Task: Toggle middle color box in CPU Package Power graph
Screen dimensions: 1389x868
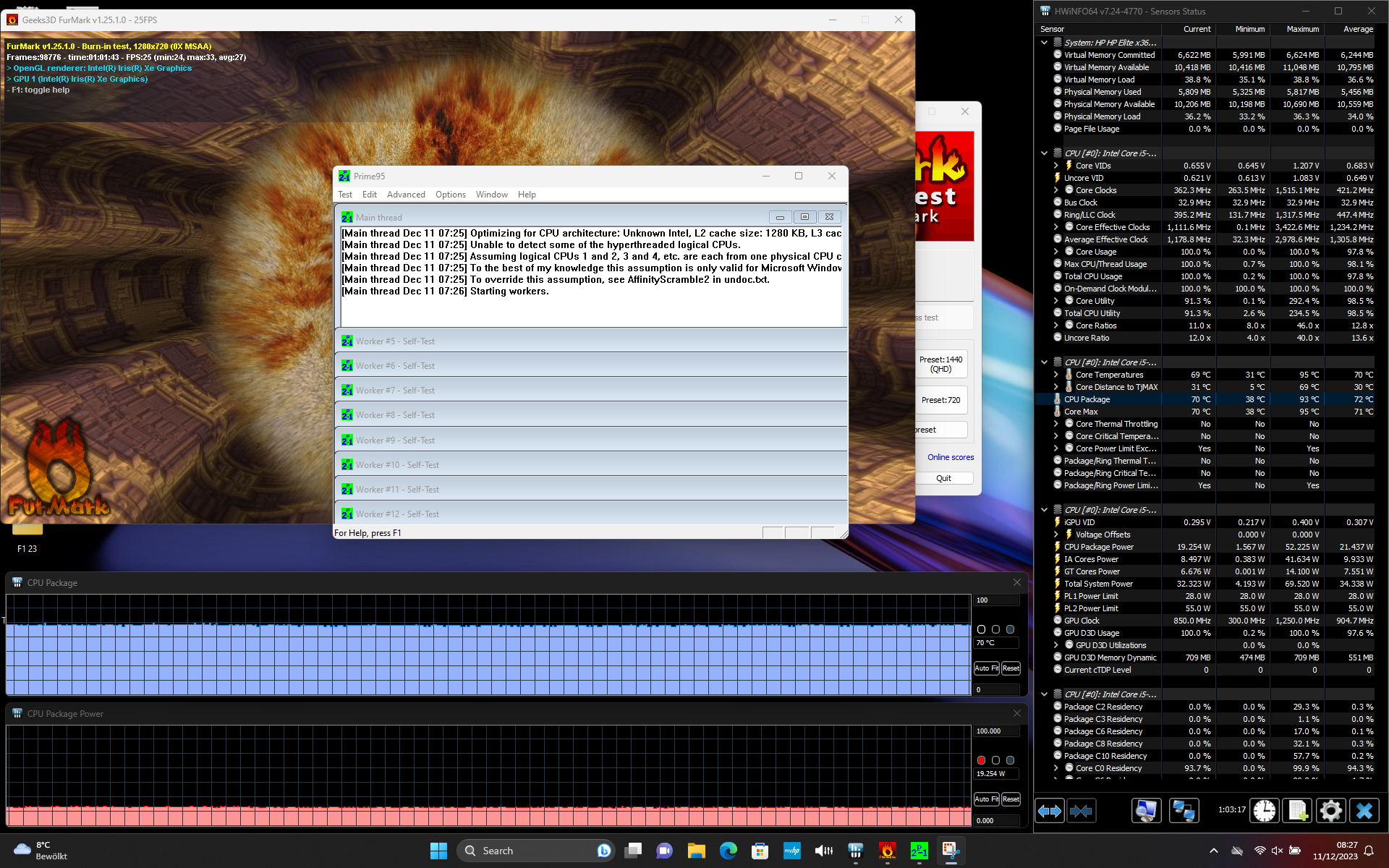Action: [x=995, y=760]
